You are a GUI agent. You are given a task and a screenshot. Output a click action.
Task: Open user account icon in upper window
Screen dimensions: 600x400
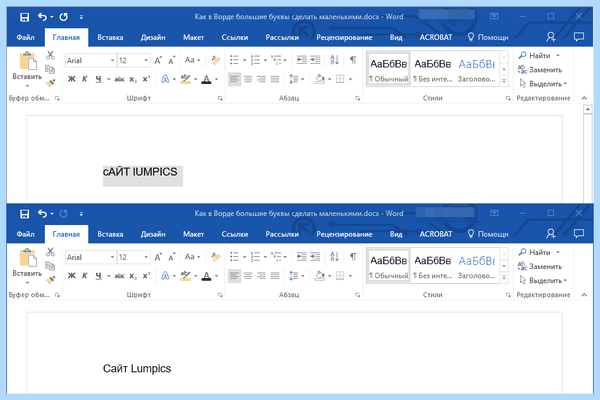[551, 37]
